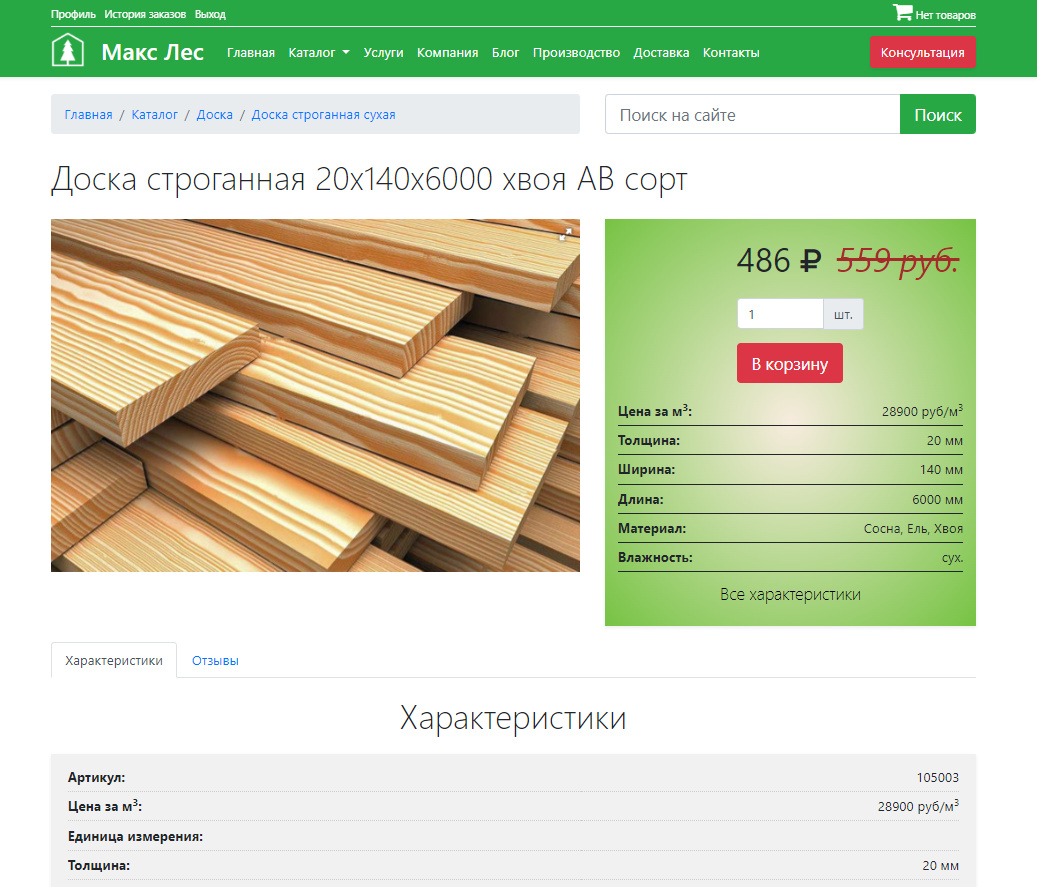Open the Контакты menu item
This screenshot has width=1037, height=887.
731,52
